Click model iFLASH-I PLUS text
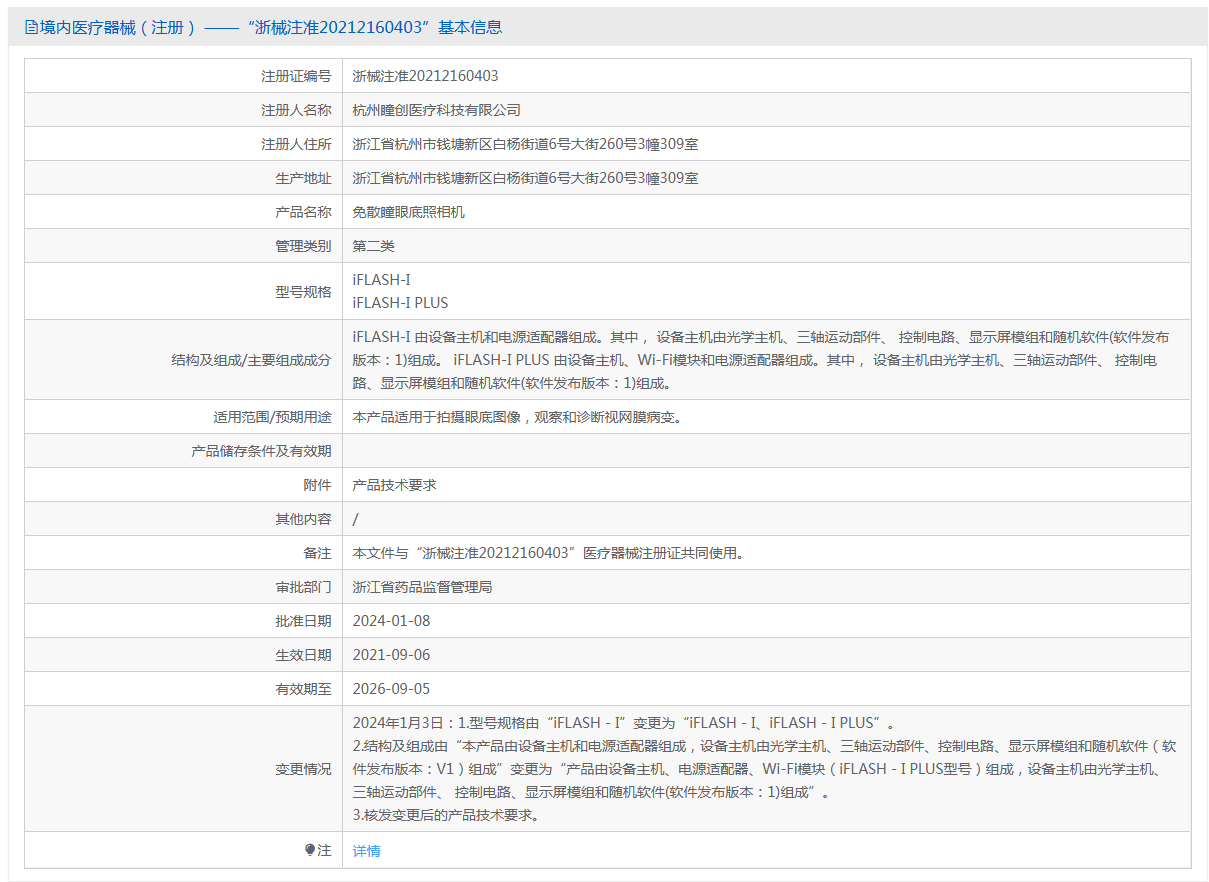This screenshot has width=1209, height=882. click(400, 302)
